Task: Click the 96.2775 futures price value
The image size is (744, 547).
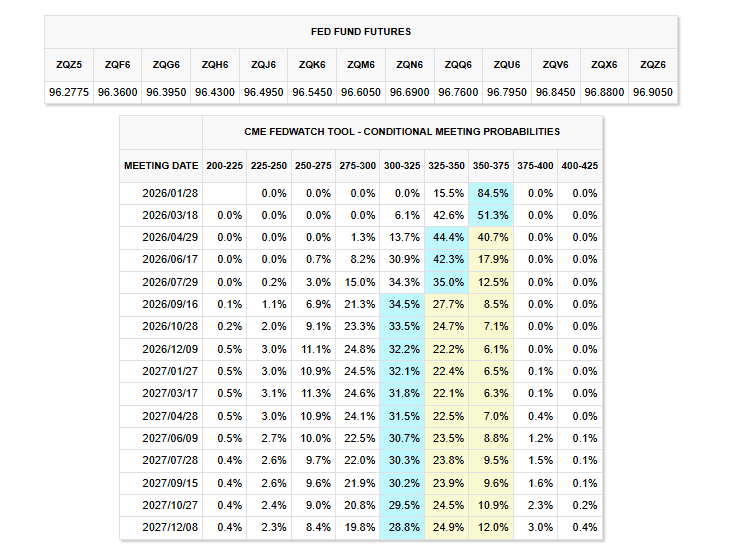Action: (x=69, y=91)
